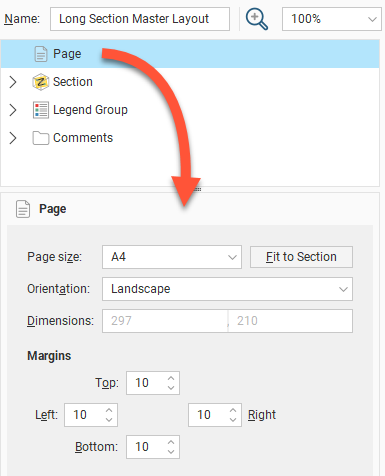Viewport: 385px width, 476px height.
Task: Click the zoom magnifier icon
Action: tap(256, 19)
